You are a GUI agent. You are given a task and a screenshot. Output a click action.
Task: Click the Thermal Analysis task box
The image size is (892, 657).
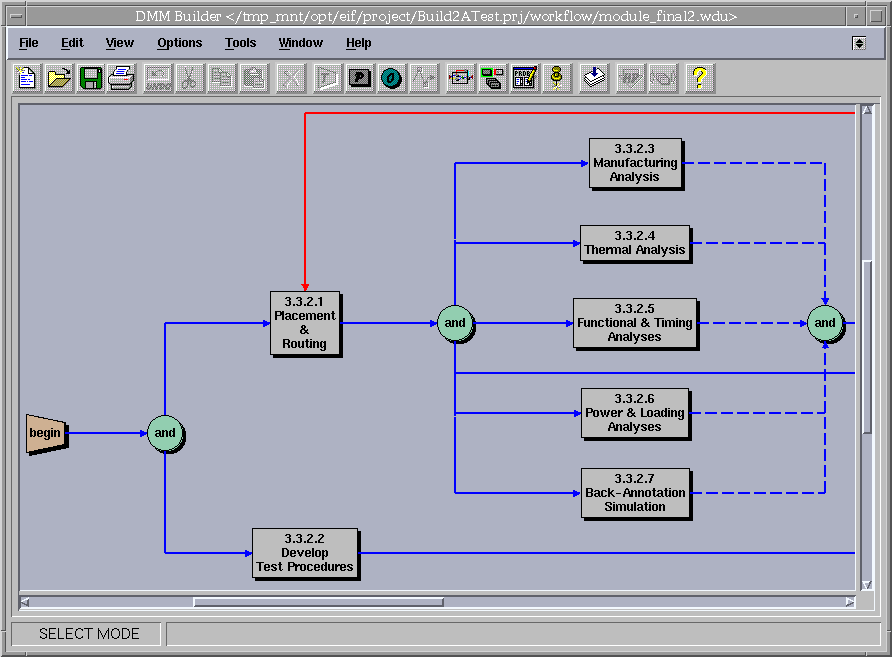(635, 243)
